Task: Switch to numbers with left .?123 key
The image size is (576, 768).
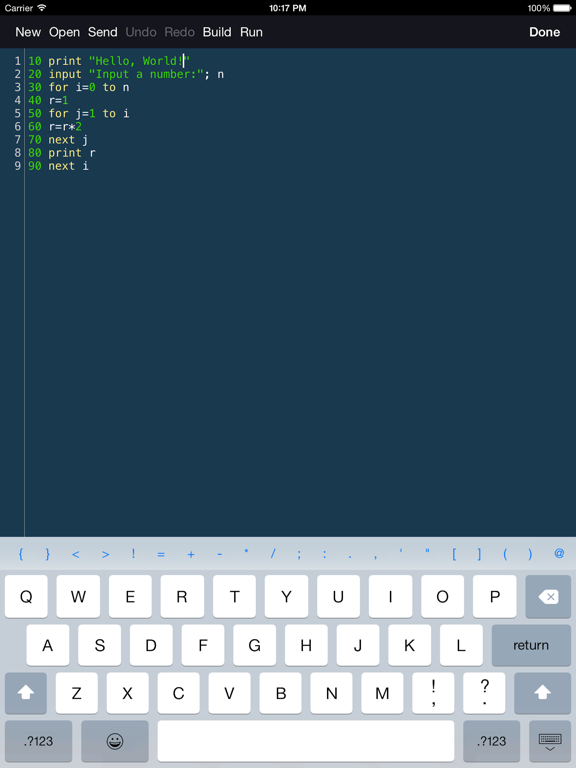Action: 38,741
